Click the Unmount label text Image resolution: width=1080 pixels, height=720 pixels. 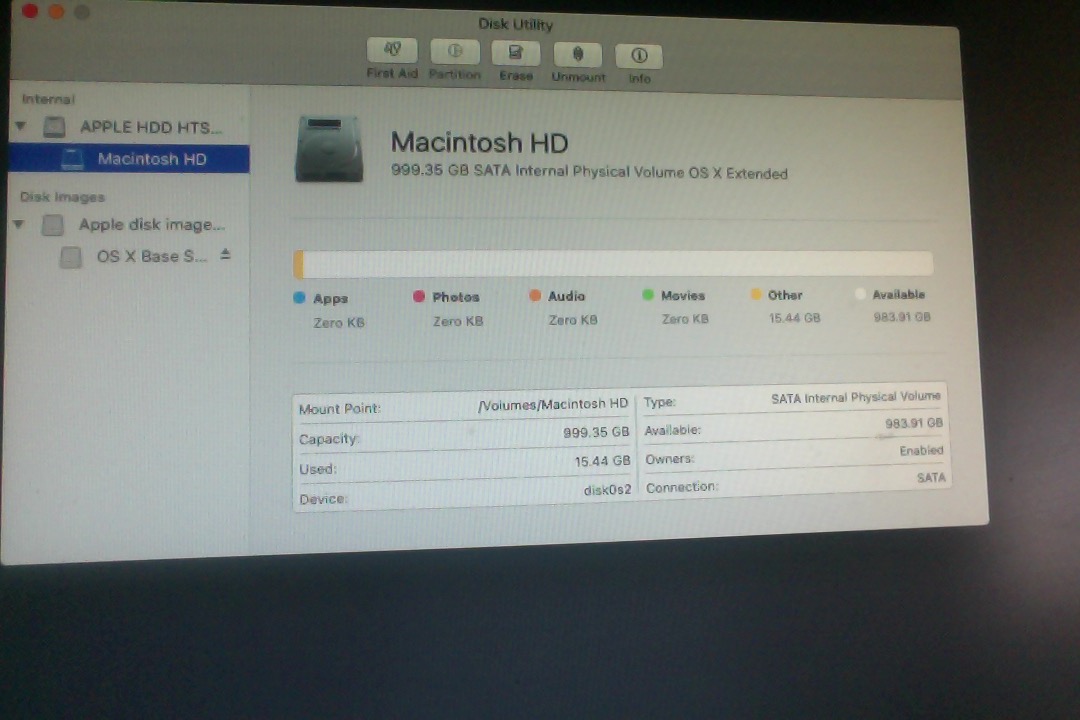(579, 77)
